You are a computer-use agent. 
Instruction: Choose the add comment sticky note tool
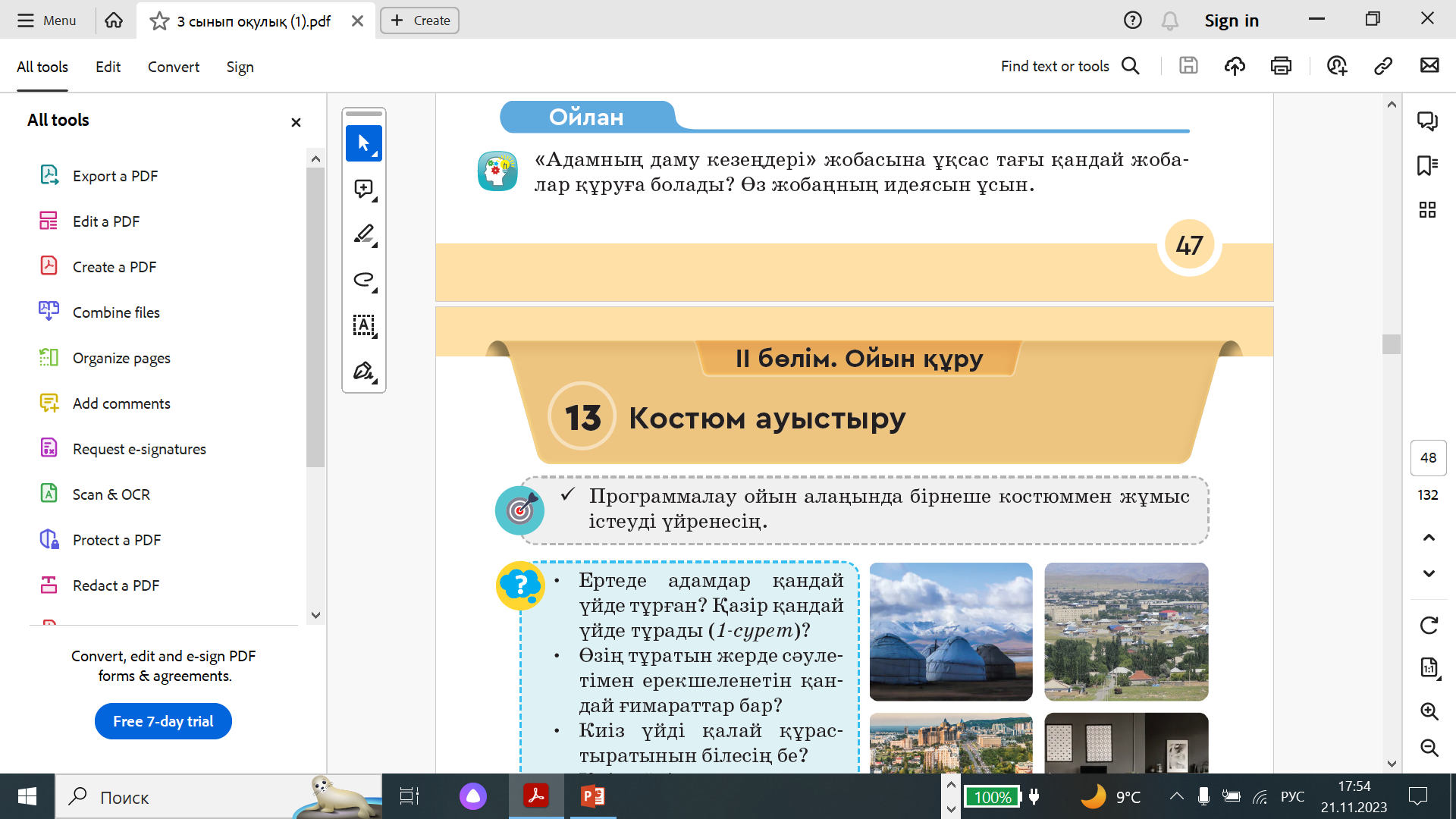point(363,189)
